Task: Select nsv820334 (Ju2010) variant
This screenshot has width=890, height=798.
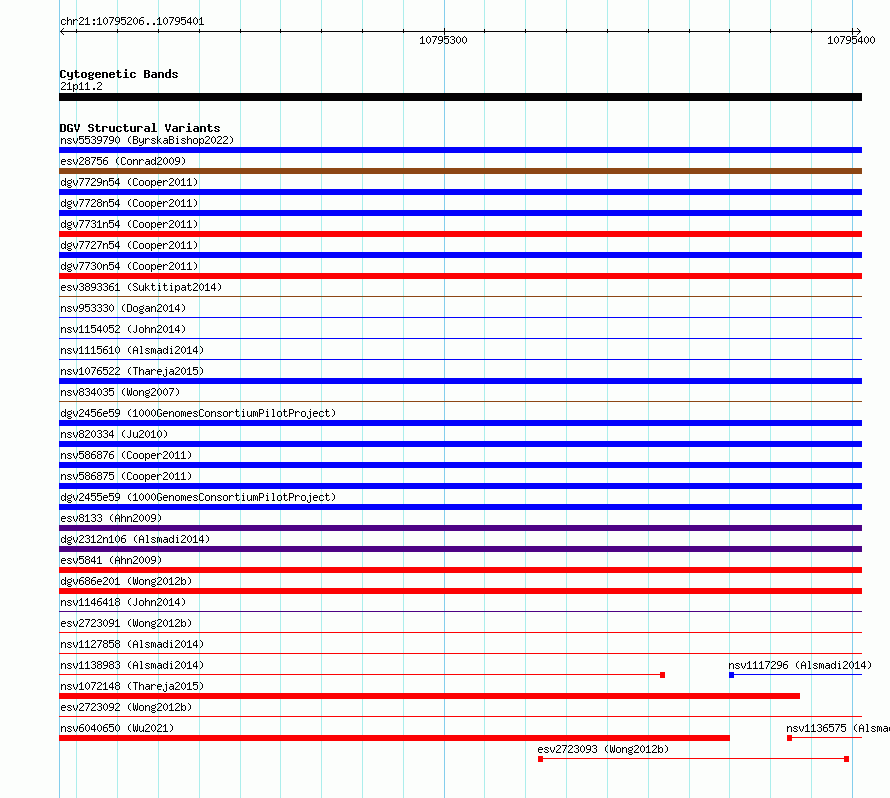Action: [114, 434]
